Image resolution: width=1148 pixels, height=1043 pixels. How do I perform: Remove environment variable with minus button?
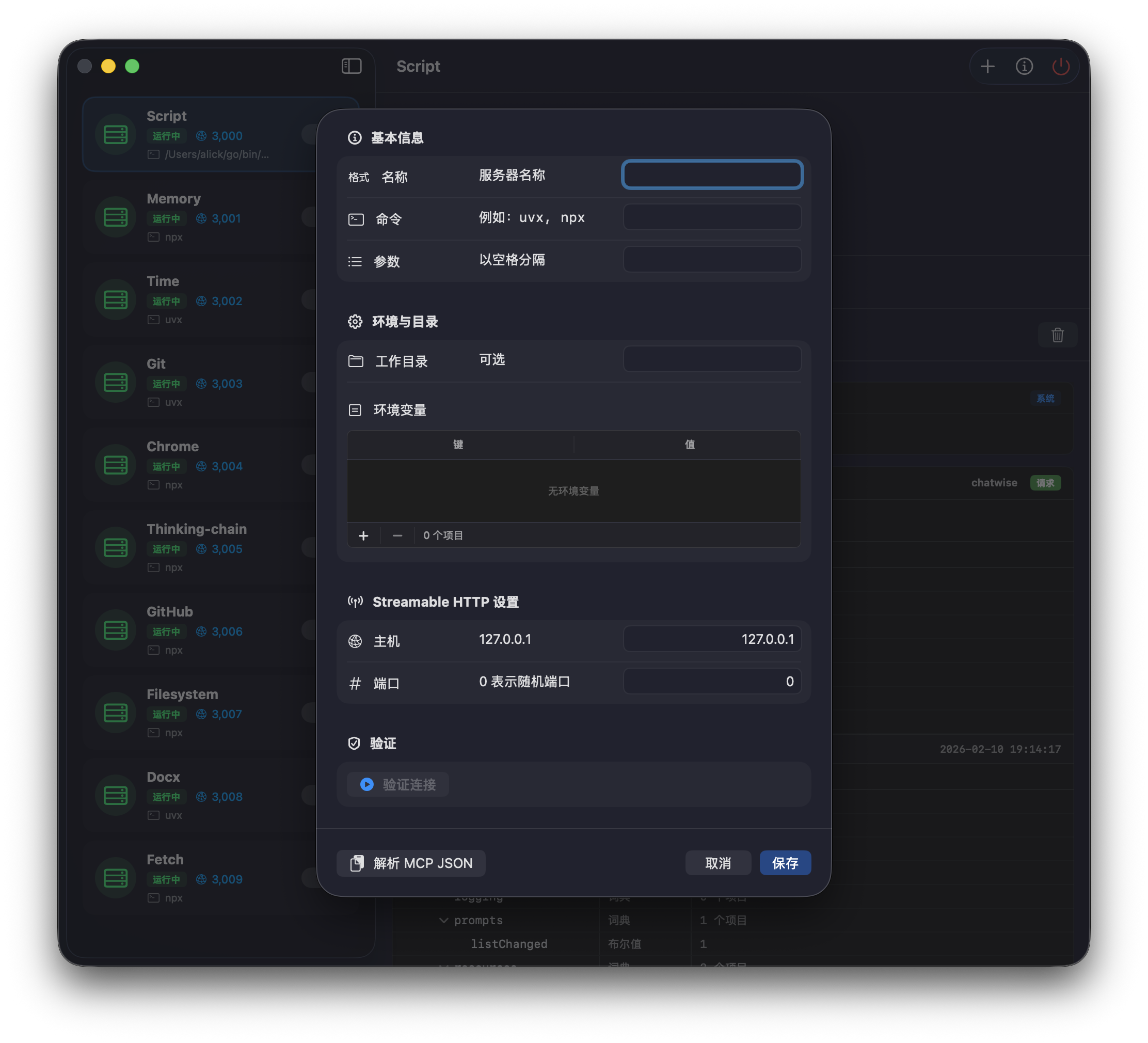coord(397,535)
